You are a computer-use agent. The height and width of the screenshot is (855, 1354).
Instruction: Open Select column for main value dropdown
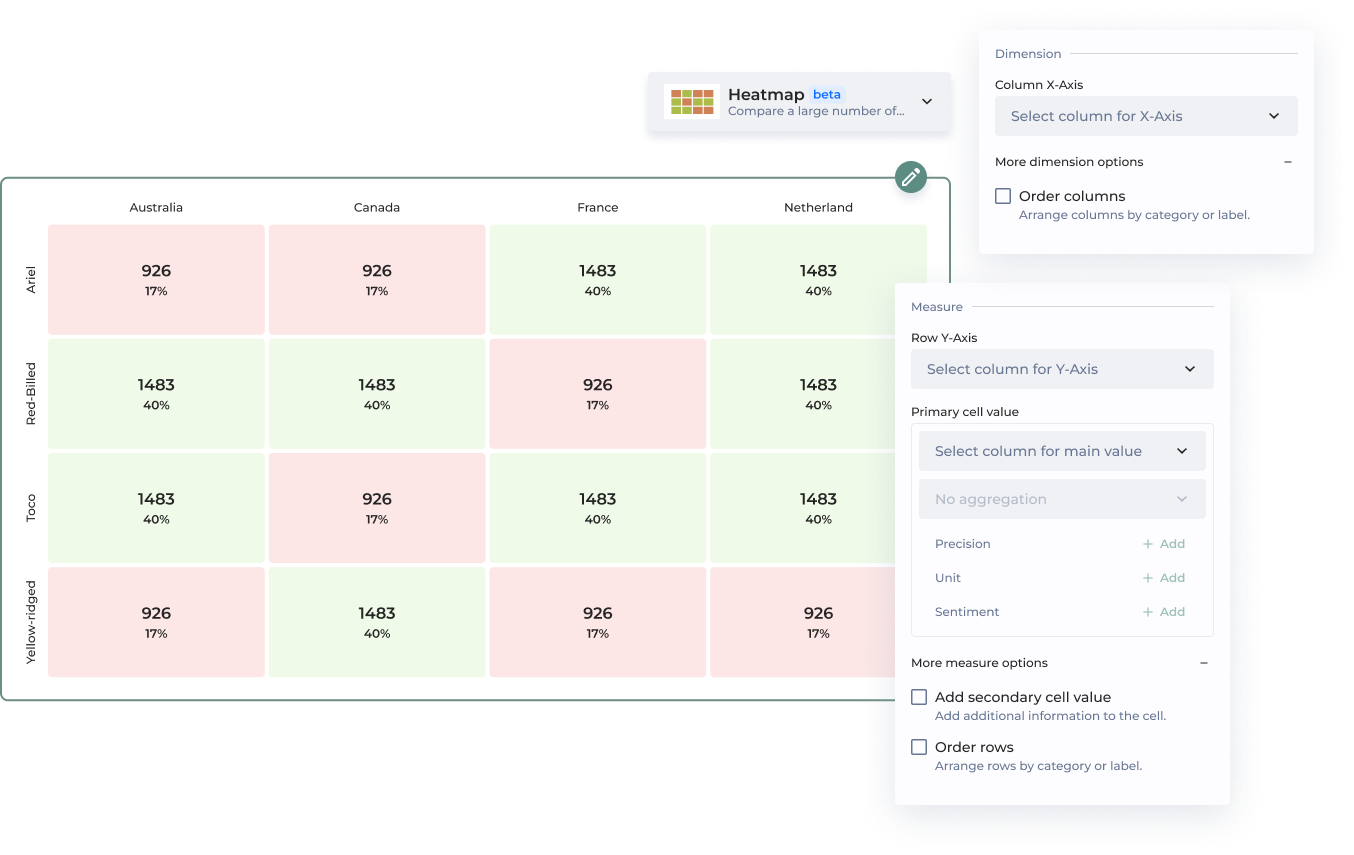tap(1061, 451)
